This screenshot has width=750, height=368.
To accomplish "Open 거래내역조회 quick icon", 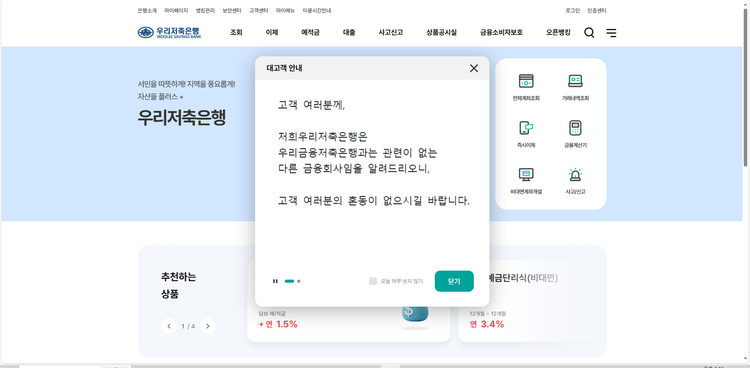I will click(x=575, y=87).
